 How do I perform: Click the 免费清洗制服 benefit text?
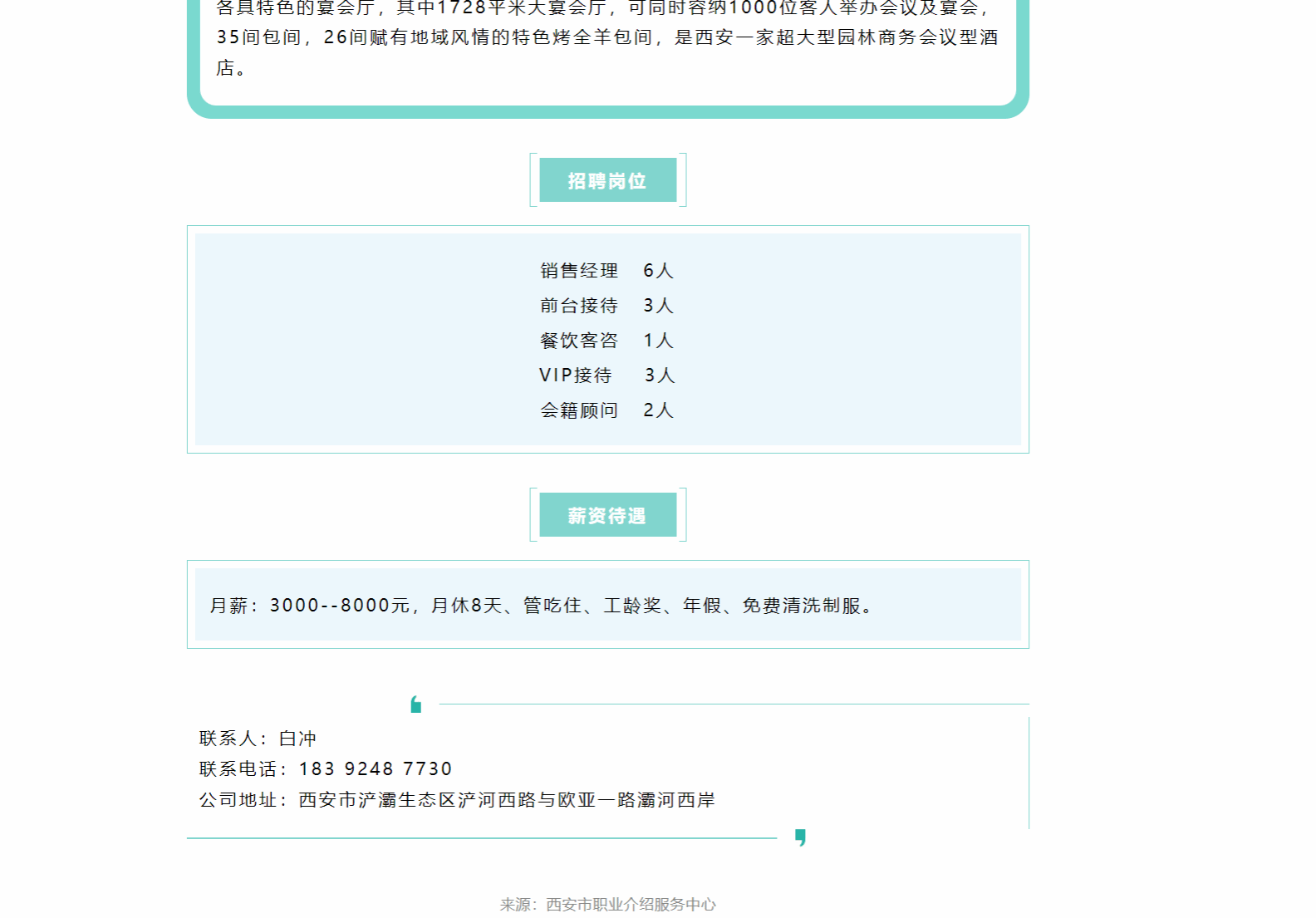pyautogui.click(x=802, y=606)
